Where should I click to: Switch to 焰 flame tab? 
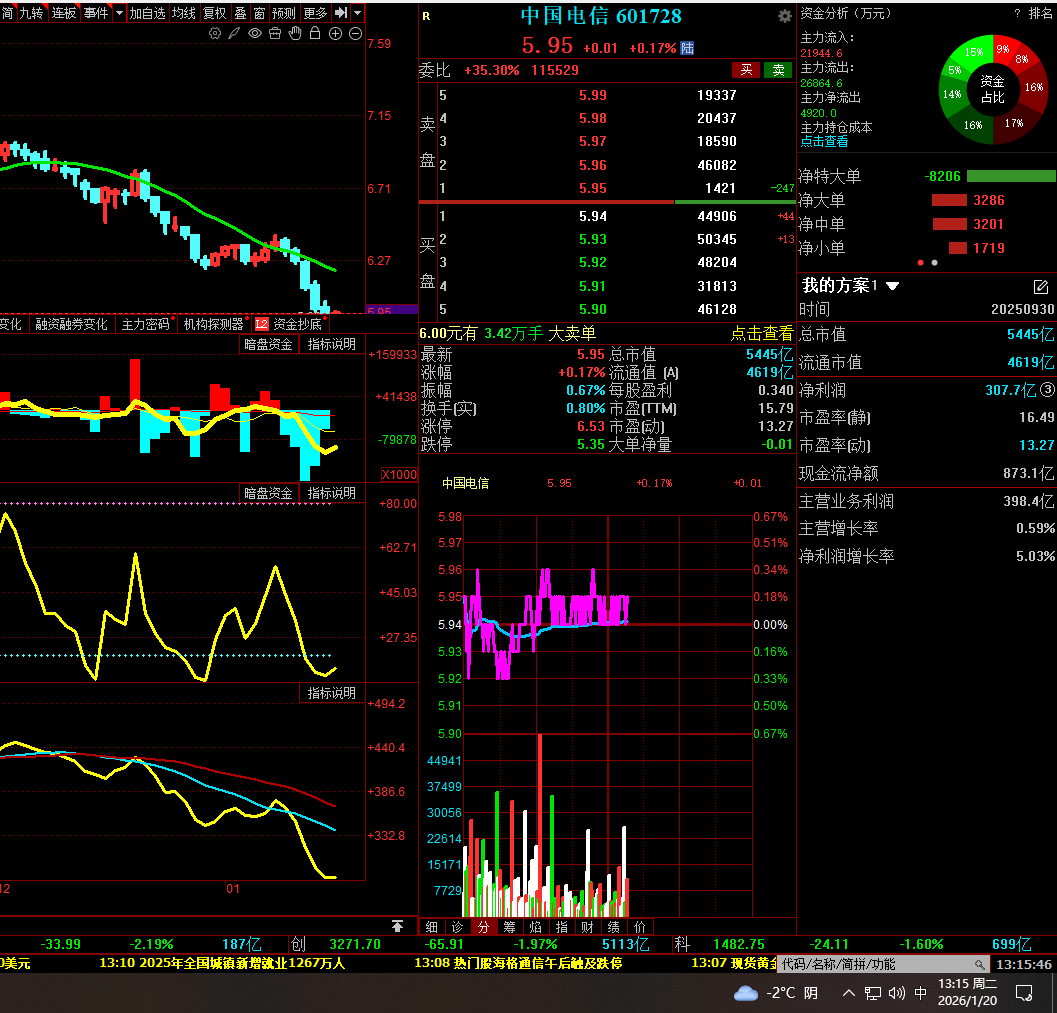point(536,927)
